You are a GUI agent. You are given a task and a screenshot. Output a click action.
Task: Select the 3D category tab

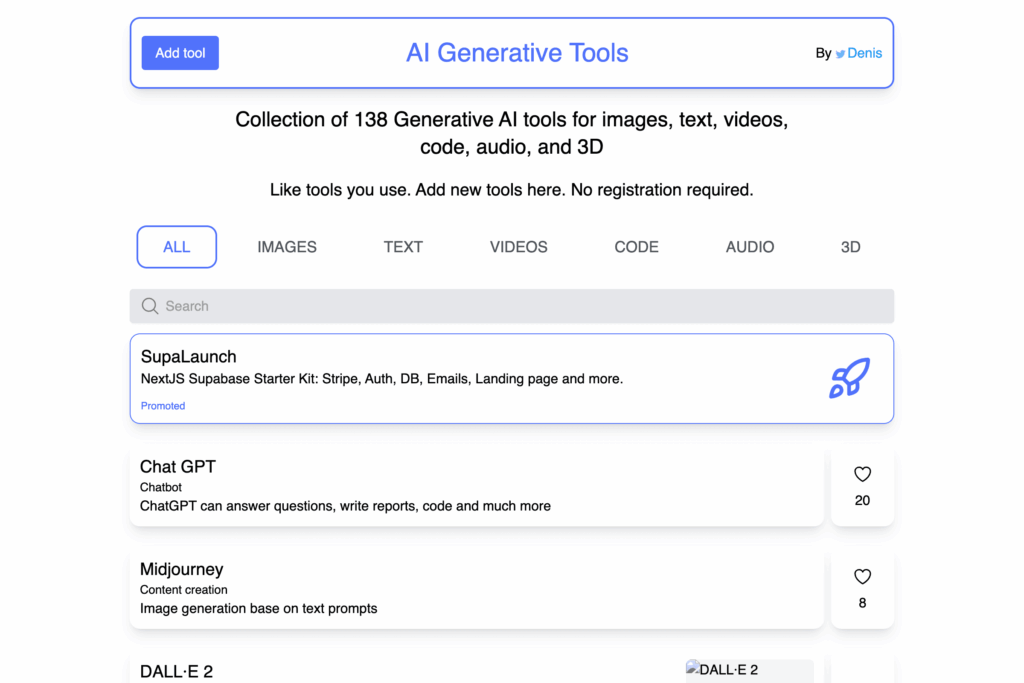coord(850,247)
